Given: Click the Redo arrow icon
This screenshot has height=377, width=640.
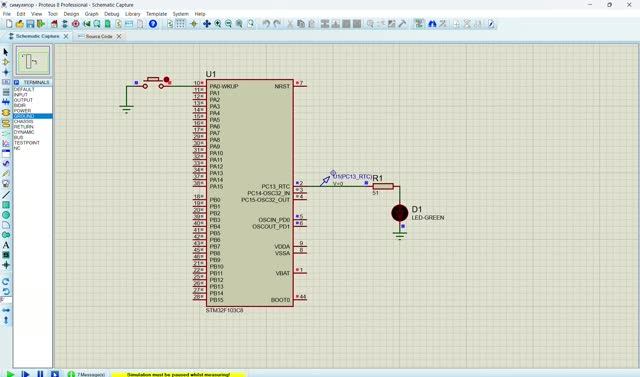Looking at the screenshot, I should [x=277, y=24].
